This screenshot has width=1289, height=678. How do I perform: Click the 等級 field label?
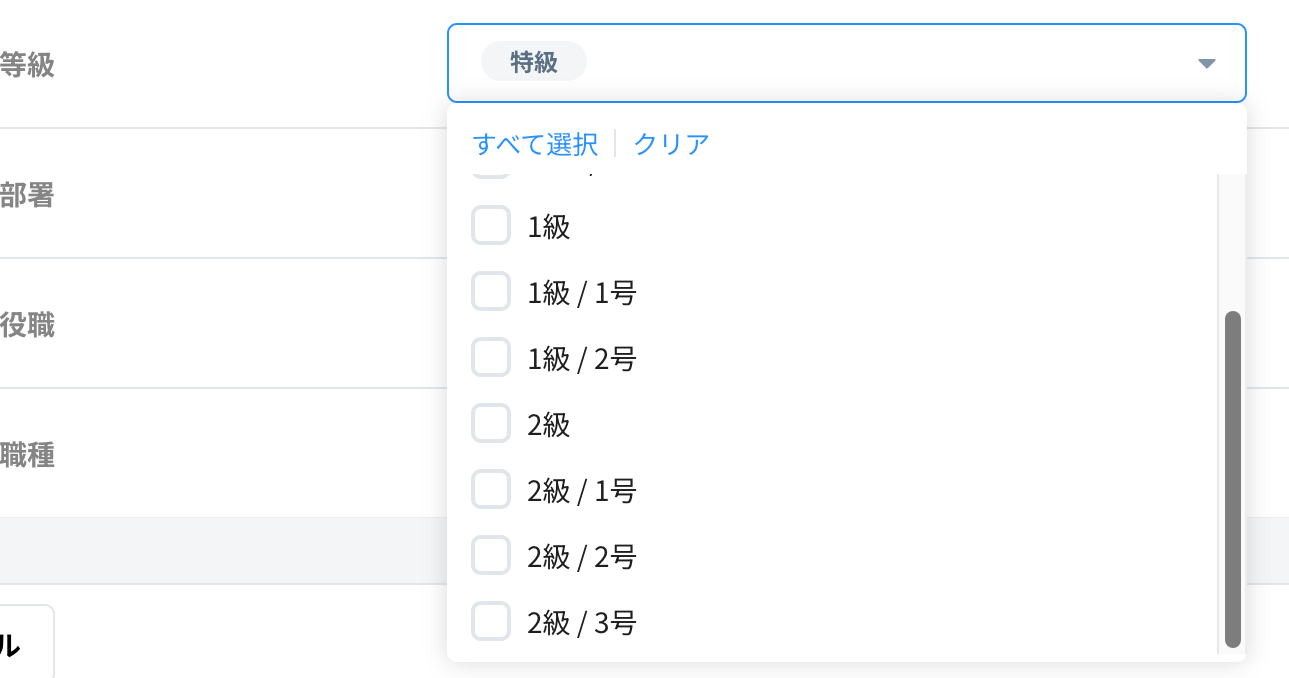[x=27, y=66]
